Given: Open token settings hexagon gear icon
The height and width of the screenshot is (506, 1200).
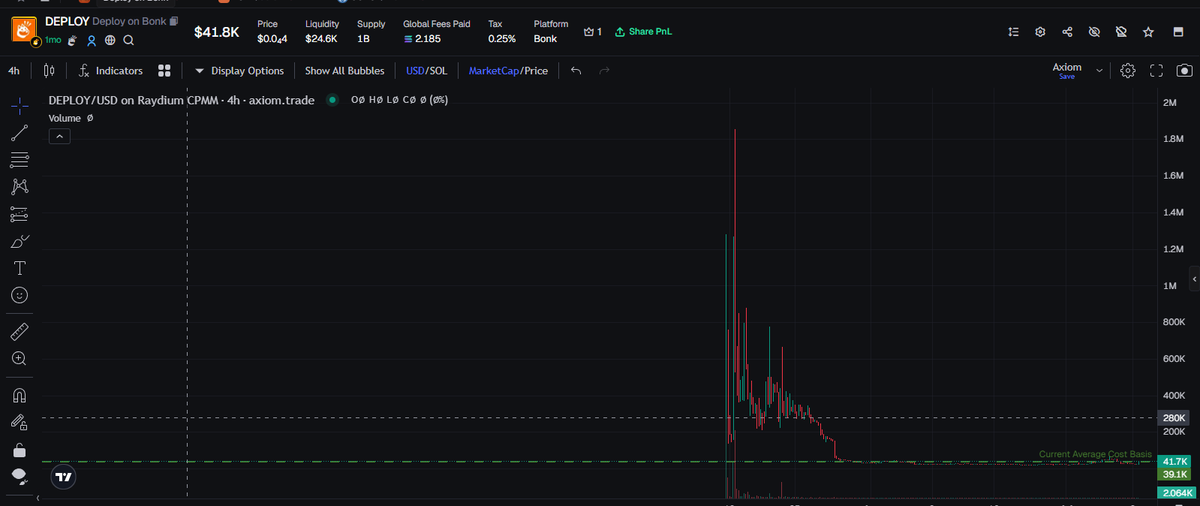Looking at the screenshot, I should [1040, 32].
